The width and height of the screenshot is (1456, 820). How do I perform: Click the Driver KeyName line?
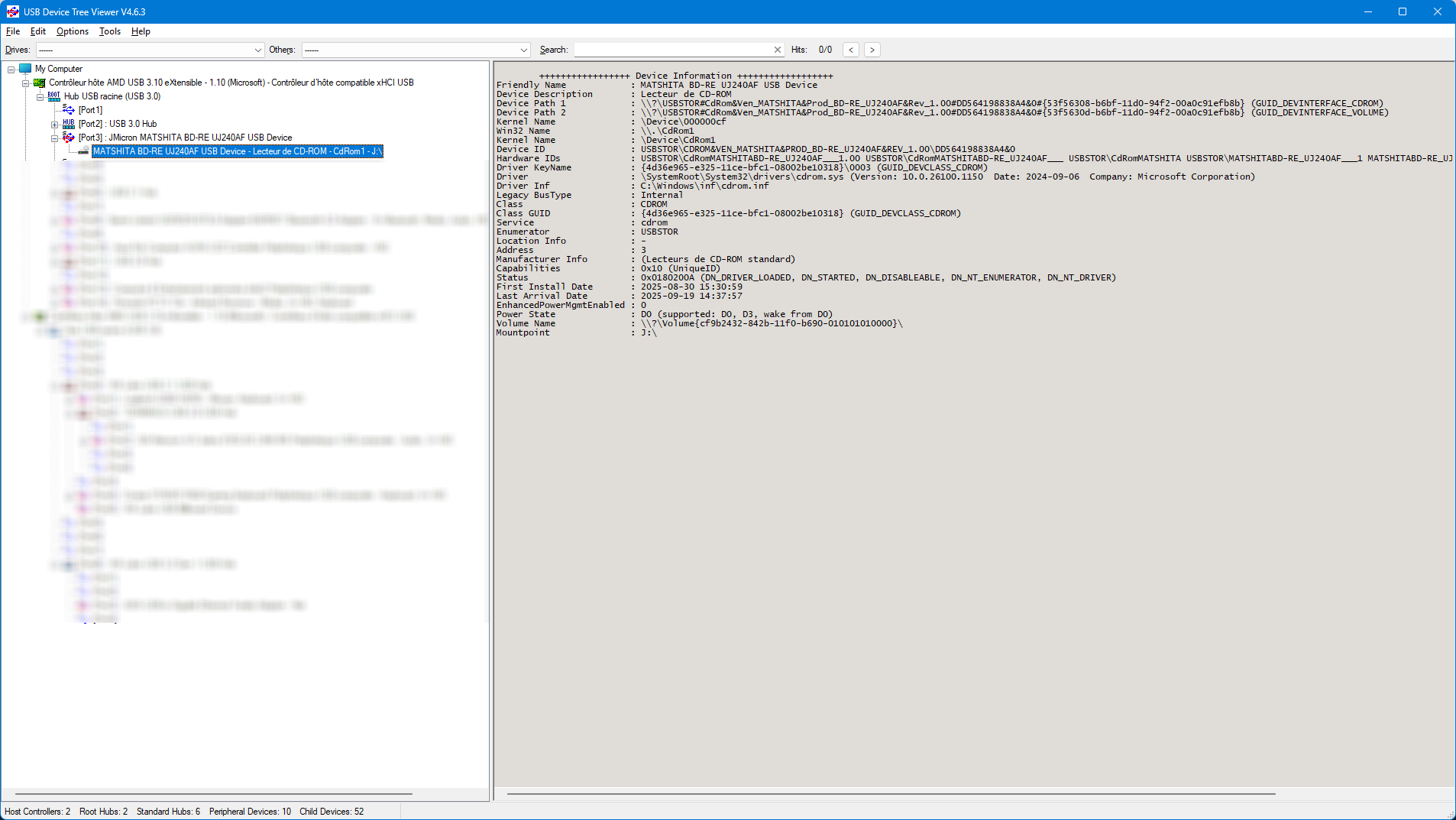coord(742,167)
